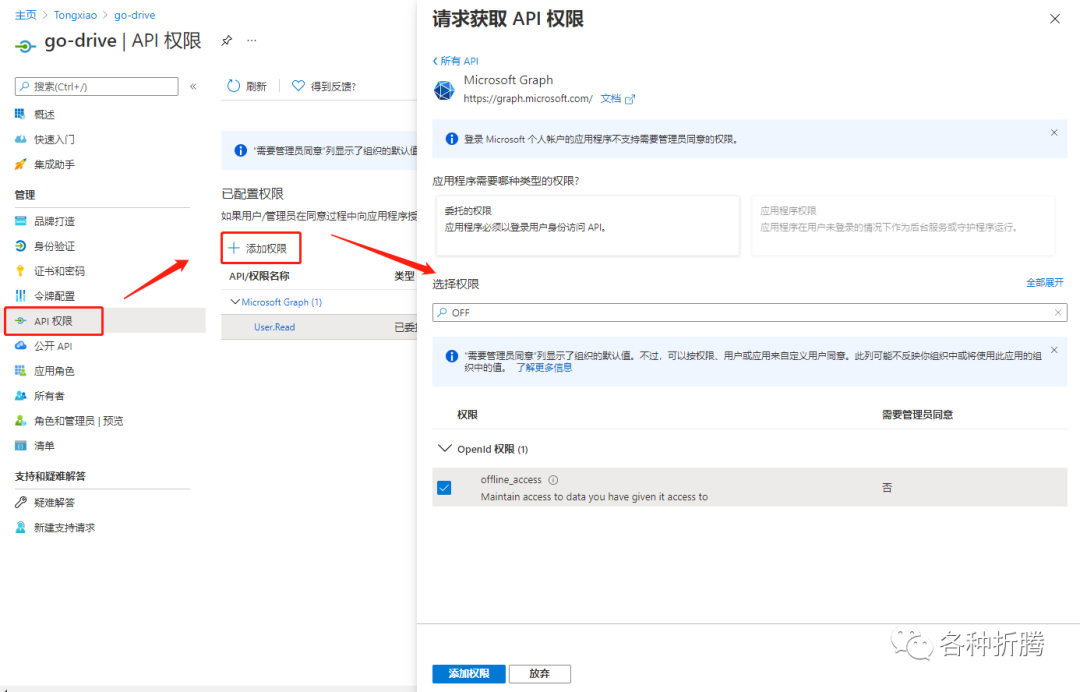Image resolution: width=1080 pixels, height=692 pixels.
Task: Click Microsoft Graph logo icon
Action: (x=444, y=90)
